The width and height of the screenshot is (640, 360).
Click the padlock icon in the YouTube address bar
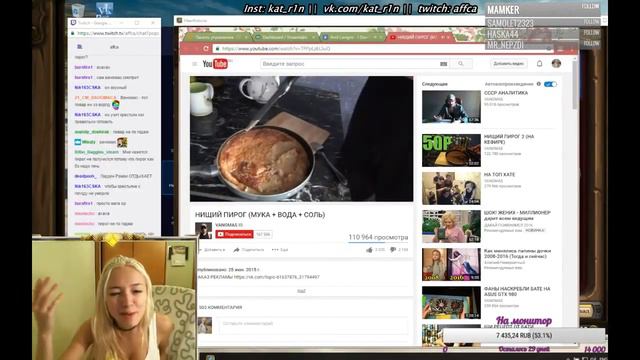[x=218, y=49]
